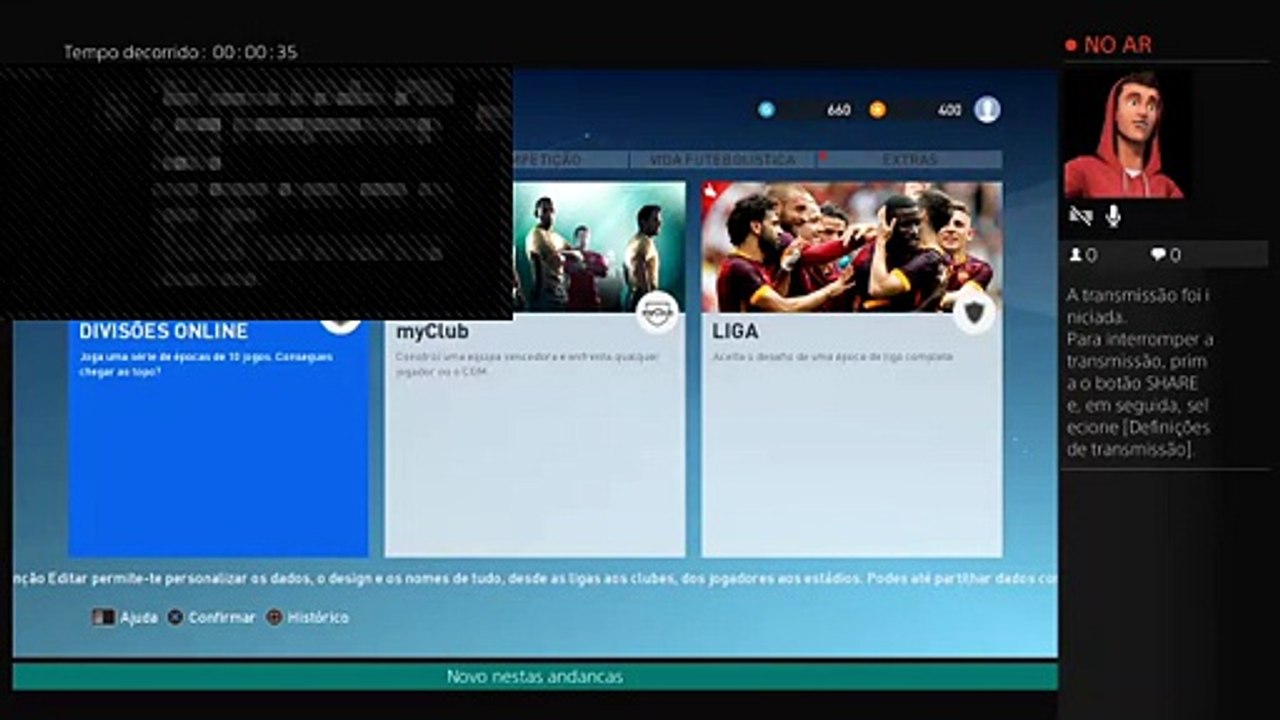Select the DIVISÕES ONLINE card
The height and width of the screenshot is (720, 1280).
tap(218, 438)
